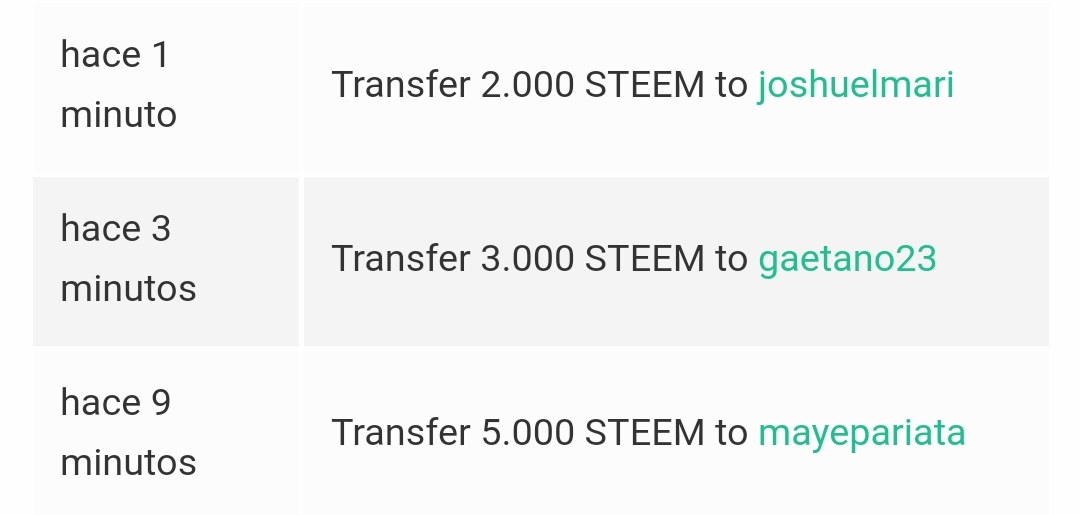Open the gaetano23 account link
The height and width of the screenshot is (515, 1080).
[x=847, y=259]
